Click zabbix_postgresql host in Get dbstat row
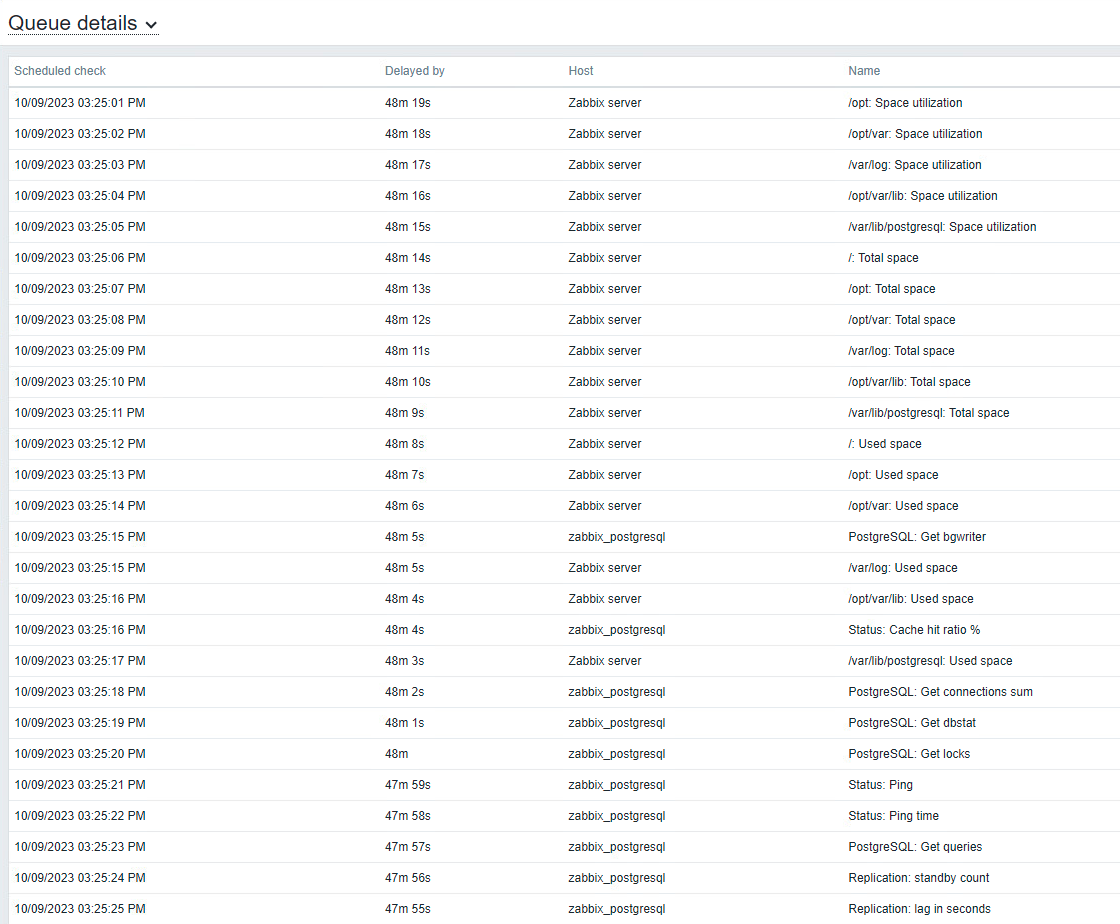Image resolution: width=1120 pixels, height=924 pixels. [617, 723]
